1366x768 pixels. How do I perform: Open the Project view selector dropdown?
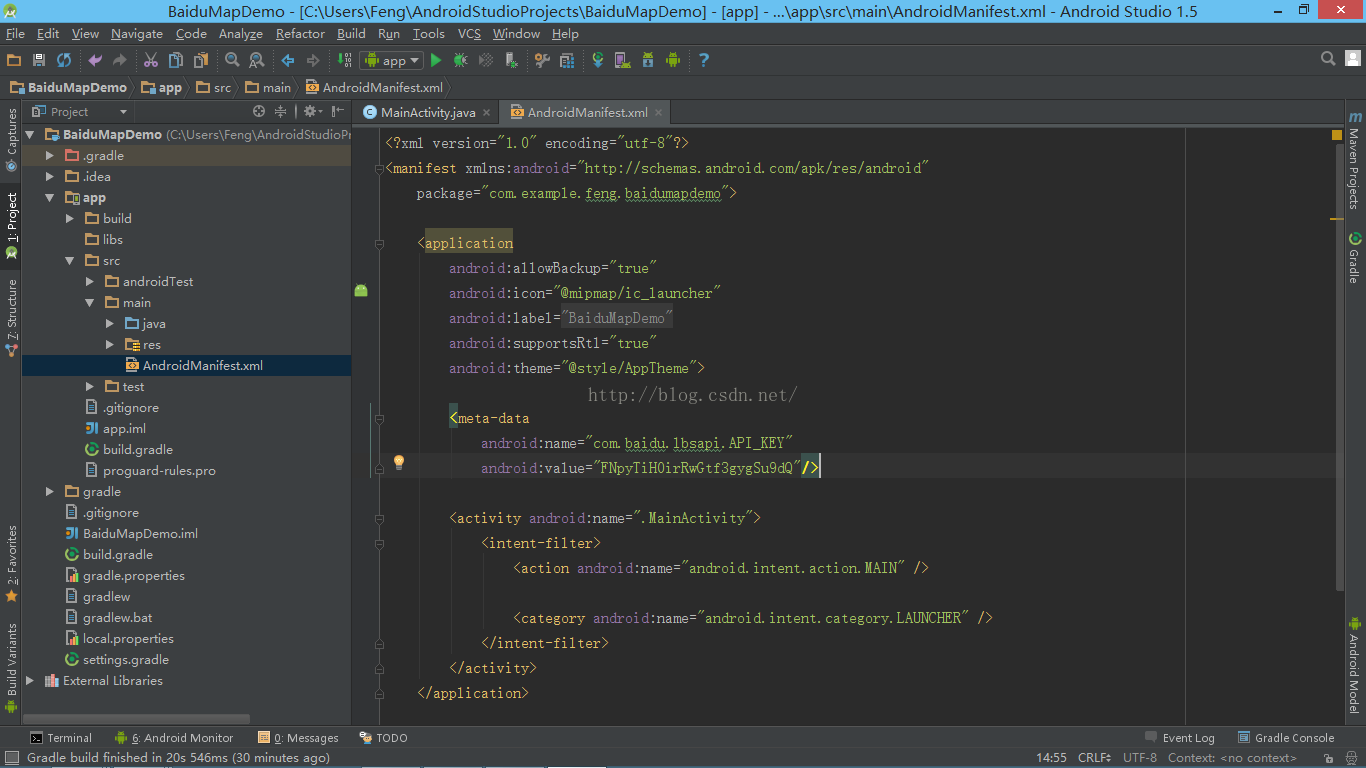coord(80,111)
